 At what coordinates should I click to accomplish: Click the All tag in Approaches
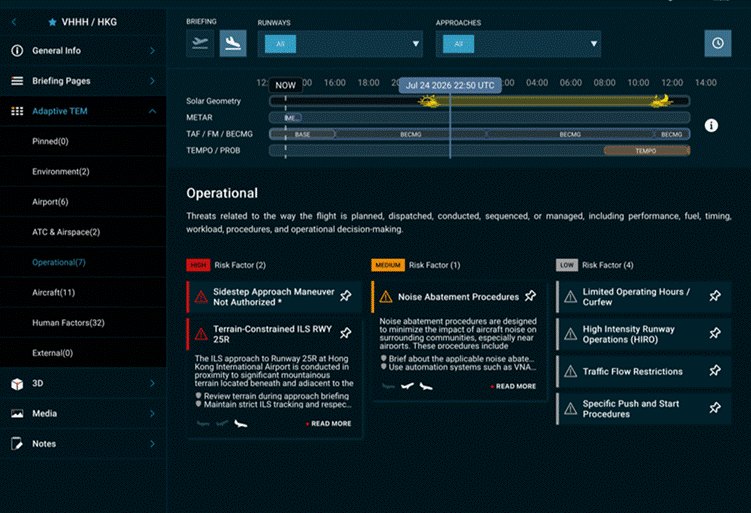pos(458,44)
